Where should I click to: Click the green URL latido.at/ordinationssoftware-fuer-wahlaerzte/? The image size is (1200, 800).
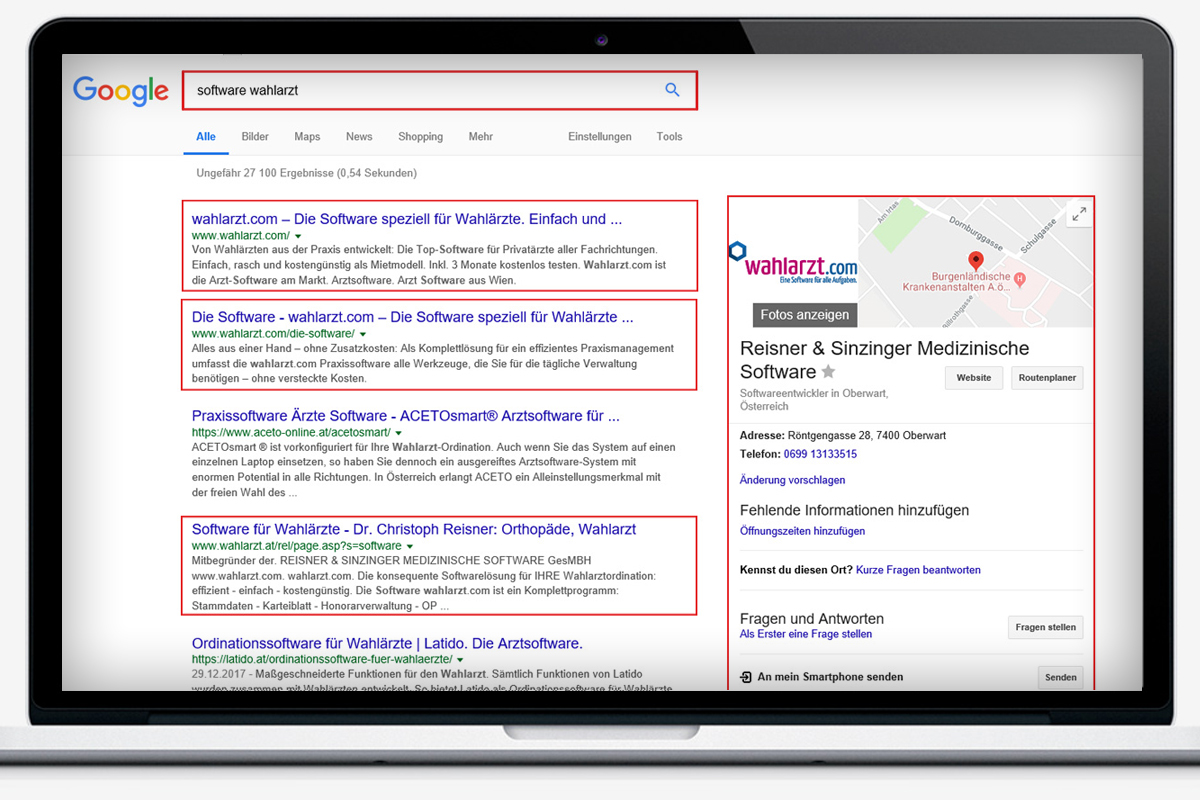click(322, 660)
